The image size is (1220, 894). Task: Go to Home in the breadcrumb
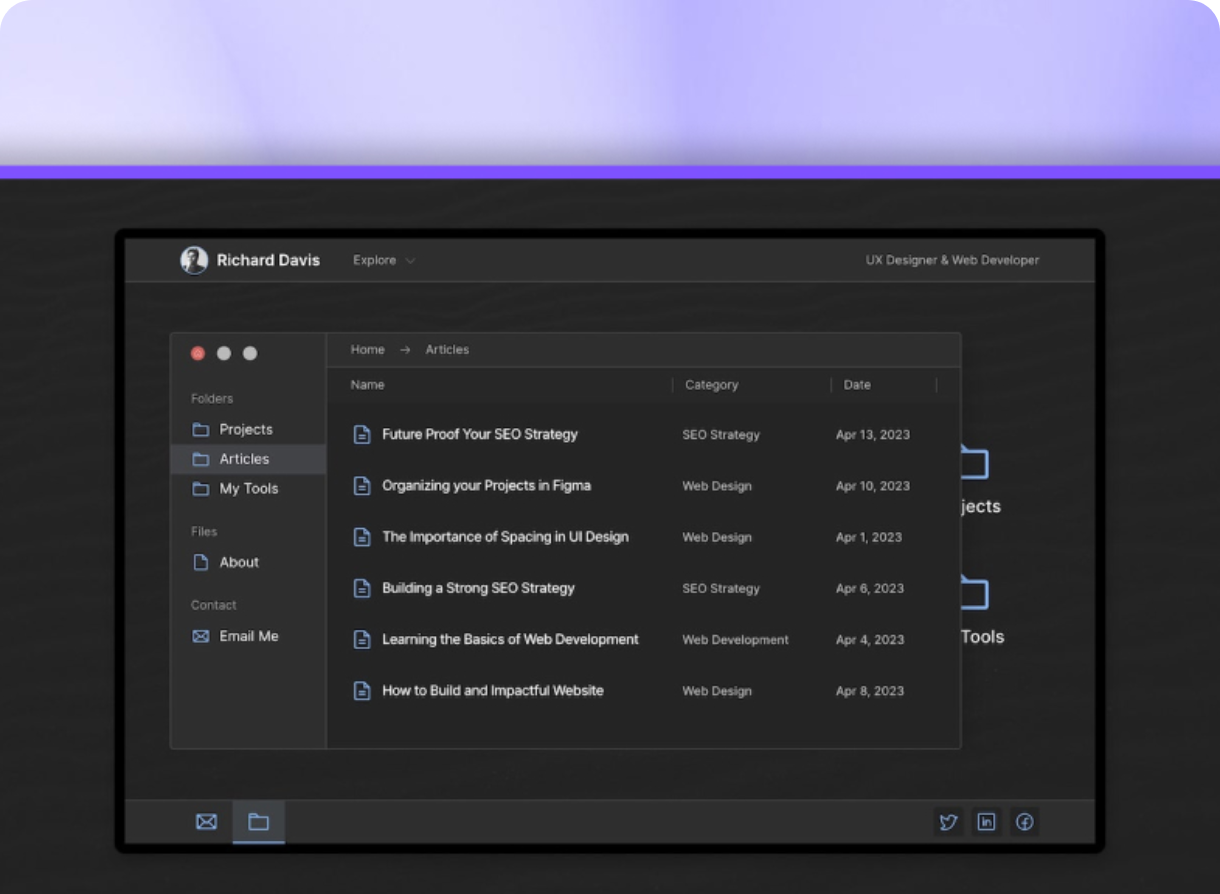368,350
